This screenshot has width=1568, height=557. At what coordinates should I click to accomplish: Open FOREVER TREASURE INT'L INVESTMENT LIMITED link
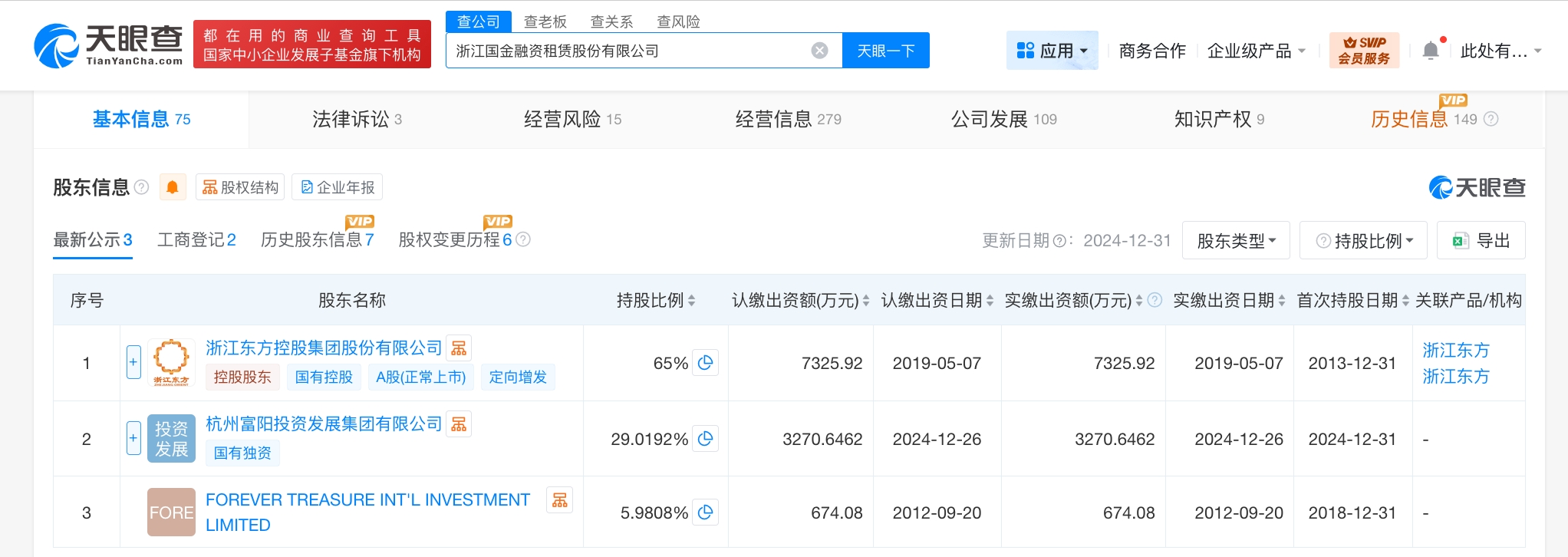coord(368,513)
